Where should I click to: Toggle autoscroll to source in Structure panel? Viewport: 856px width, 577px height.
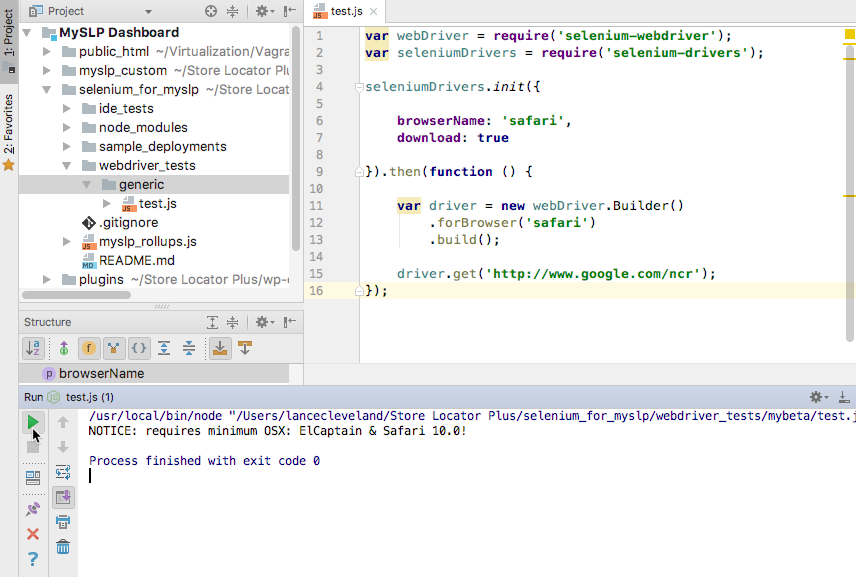(x=221, y=348)
